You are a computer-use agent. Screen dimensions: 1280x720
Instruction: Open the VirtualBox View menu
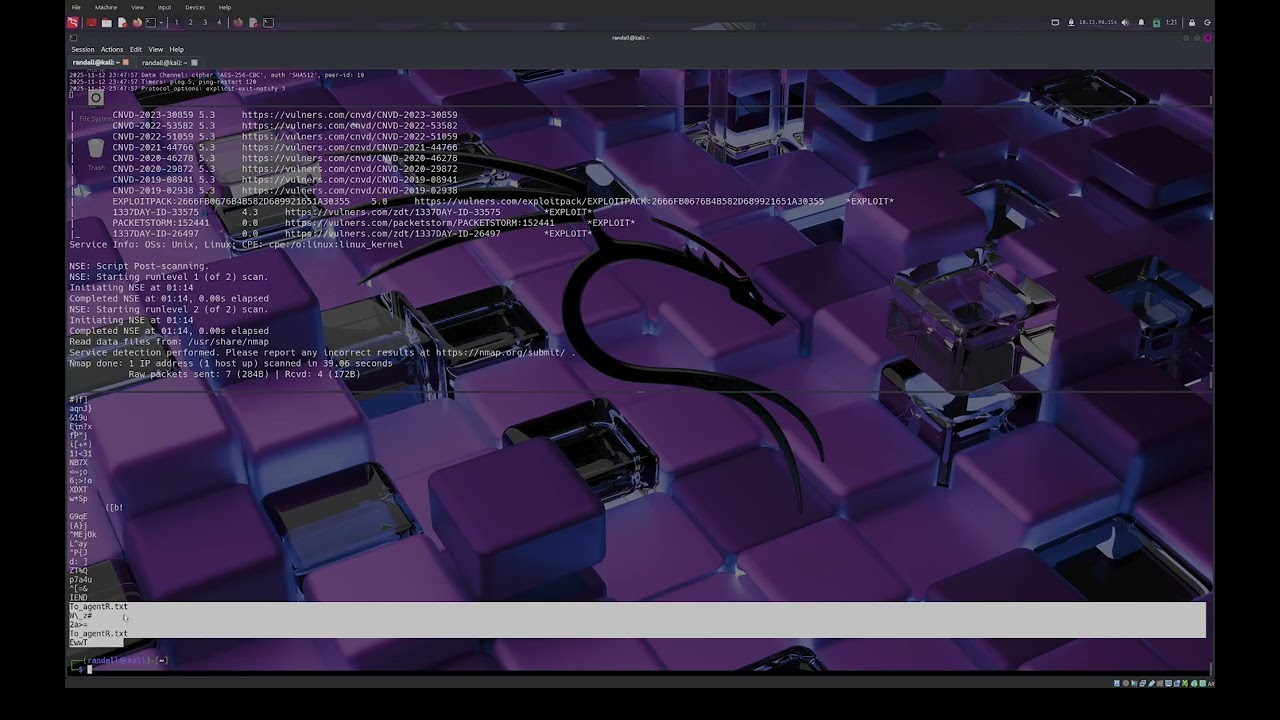click(x=137, y=7)
